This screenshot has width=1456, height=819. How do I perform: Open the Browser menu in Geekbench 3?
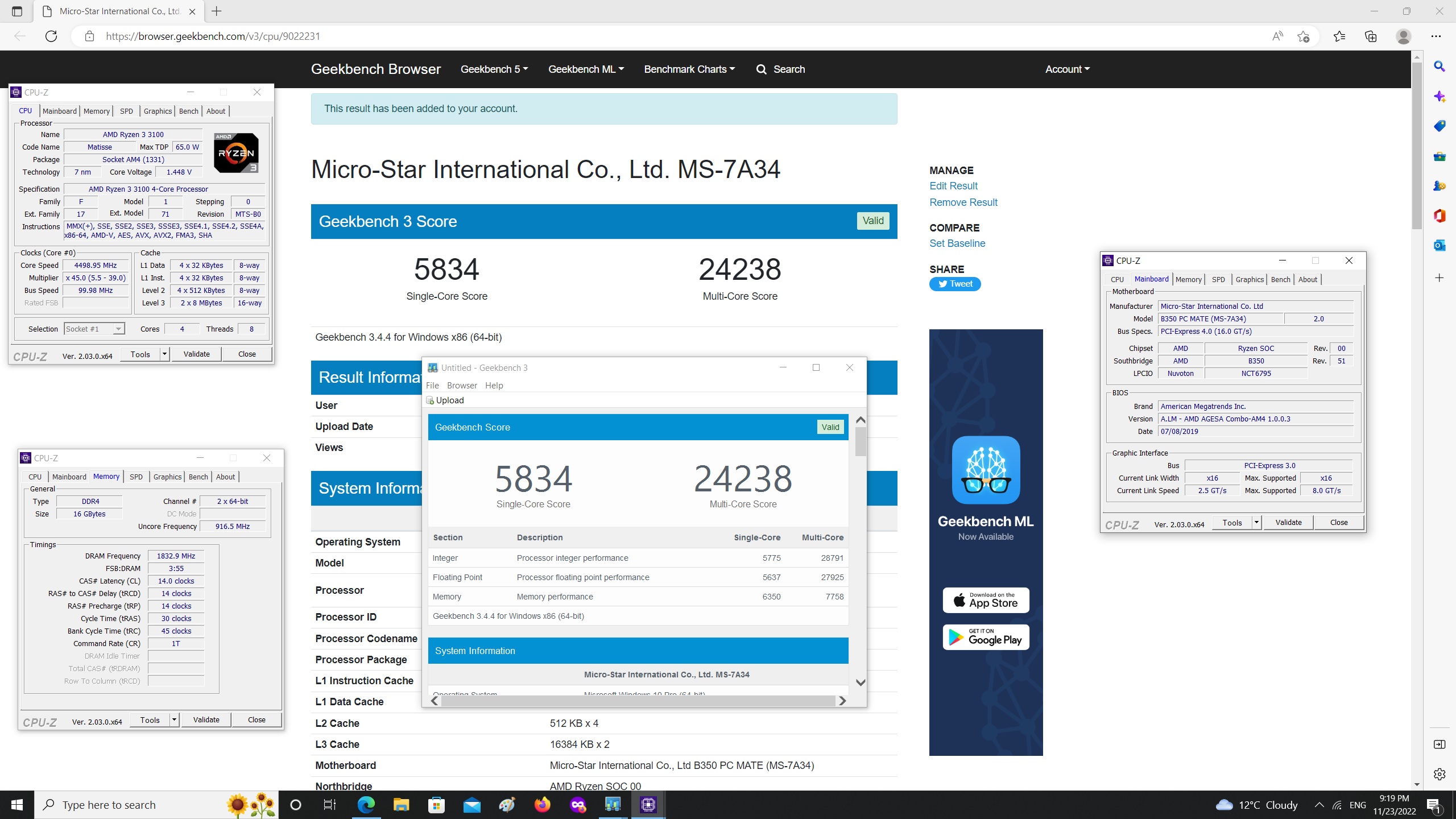(x=462, y=385)
